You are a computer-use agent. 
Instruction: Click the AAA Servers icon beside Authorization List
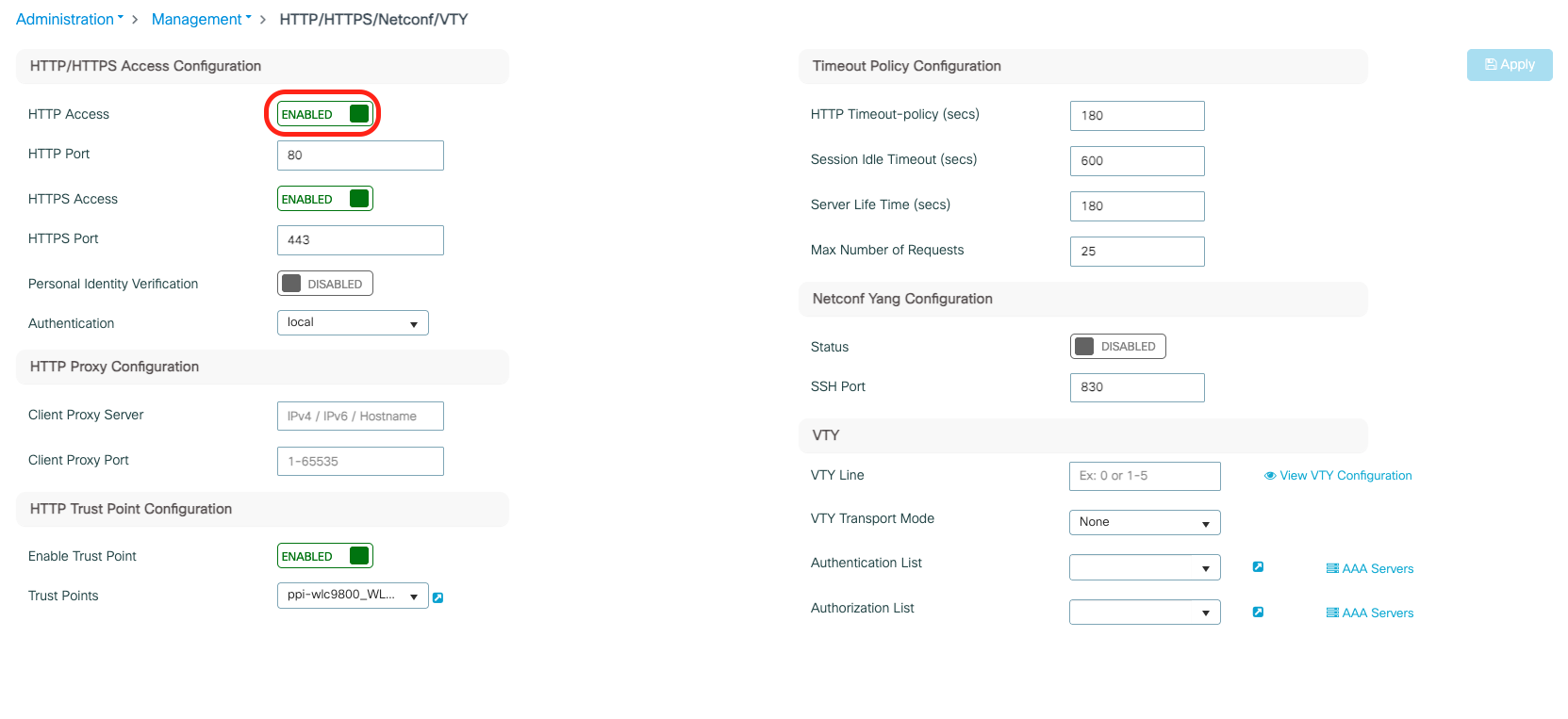click(1332, 613)
